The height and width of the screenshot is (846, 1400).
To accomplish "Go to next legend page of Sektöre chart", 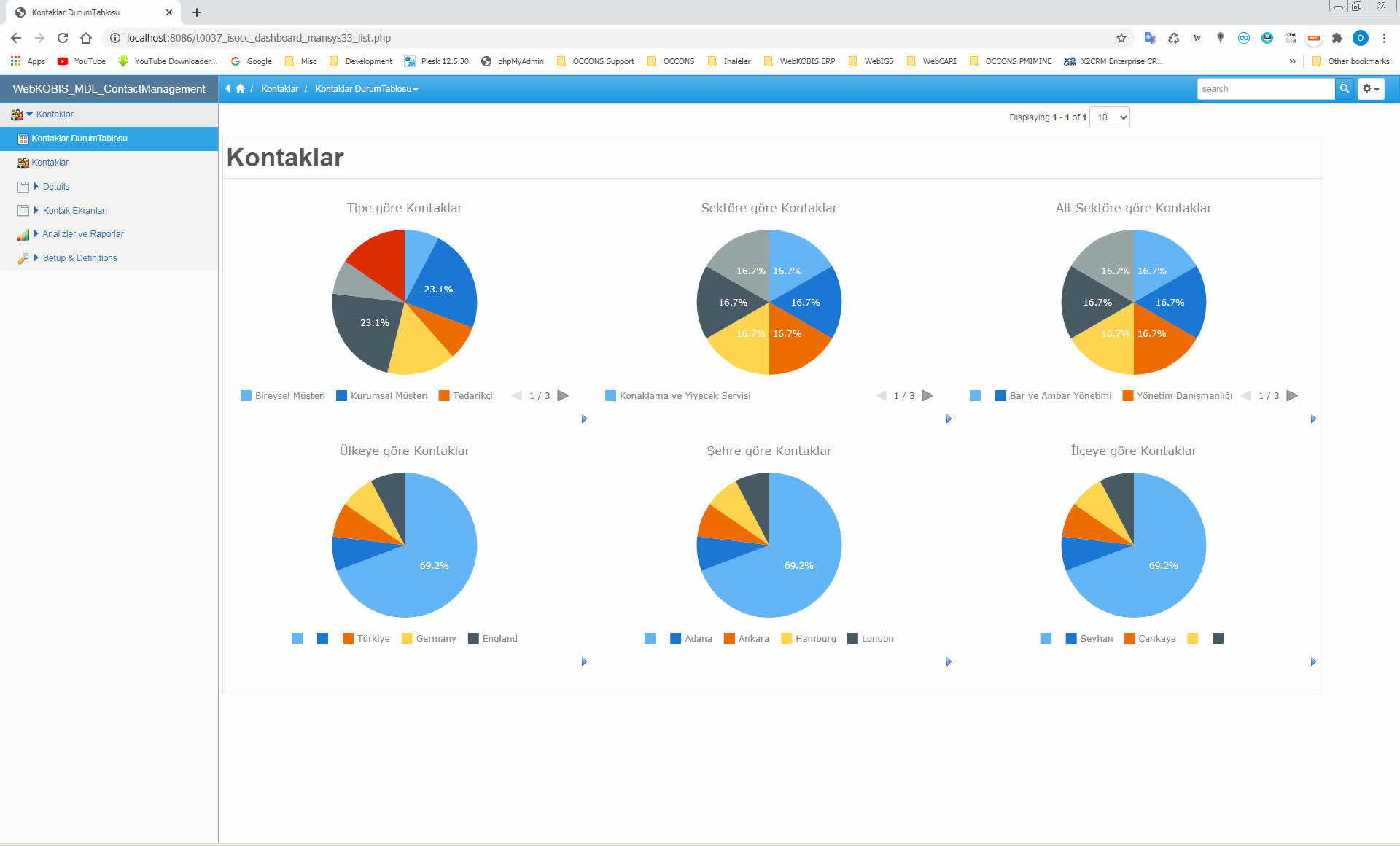I will pos(927,395).
